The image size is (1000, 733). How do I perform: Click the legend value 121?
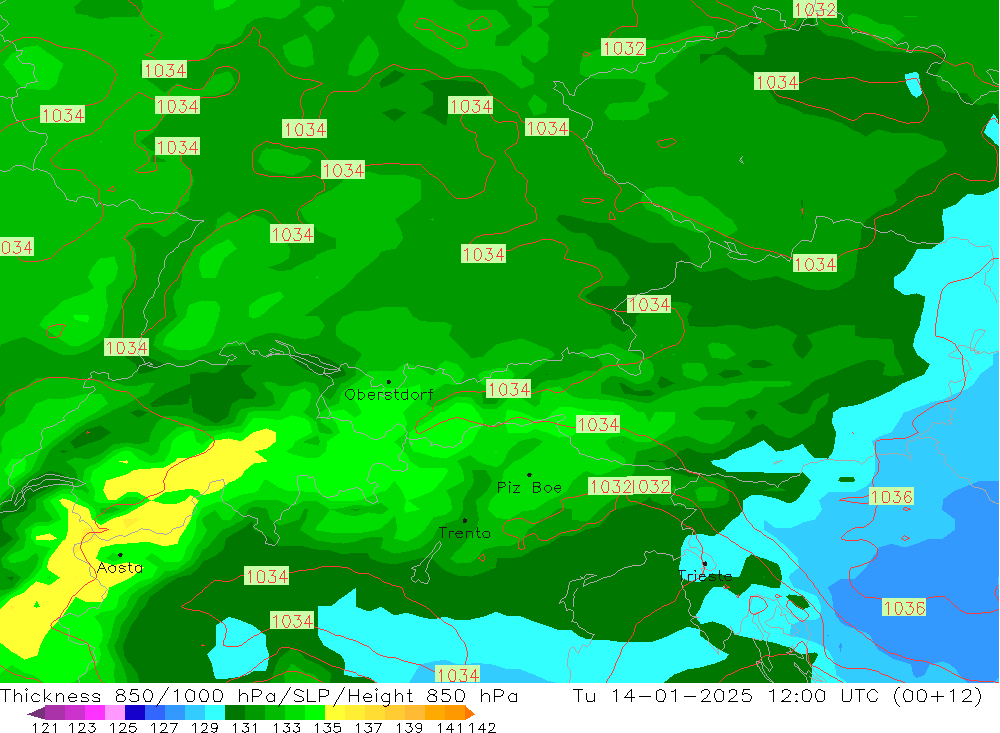pyautogui.click(x=45, y=727)
